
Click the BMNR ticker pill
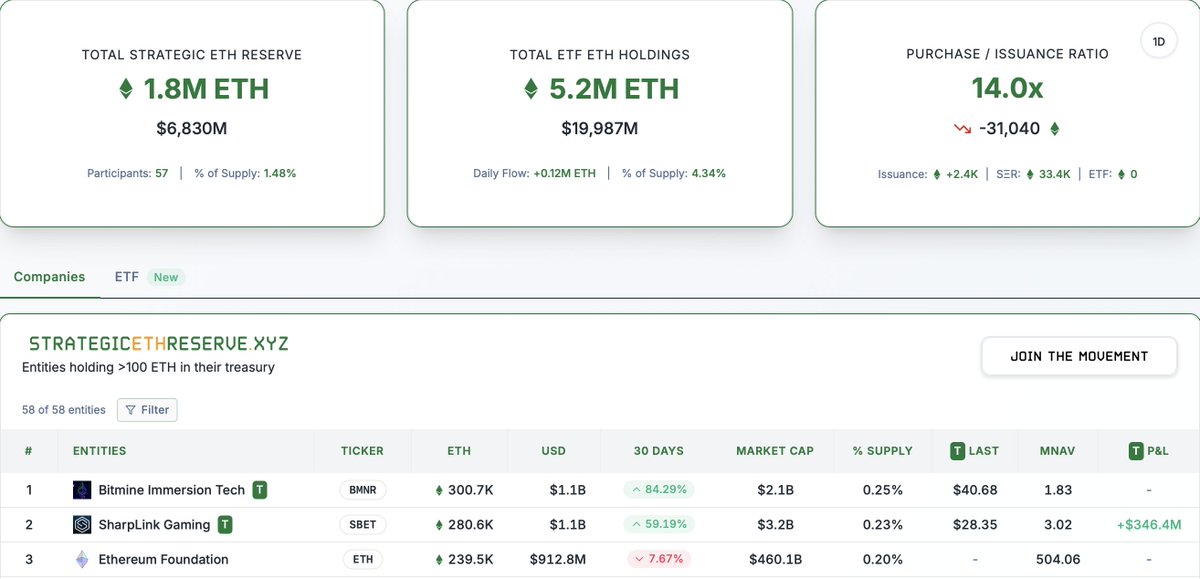(x=363, y=491)
